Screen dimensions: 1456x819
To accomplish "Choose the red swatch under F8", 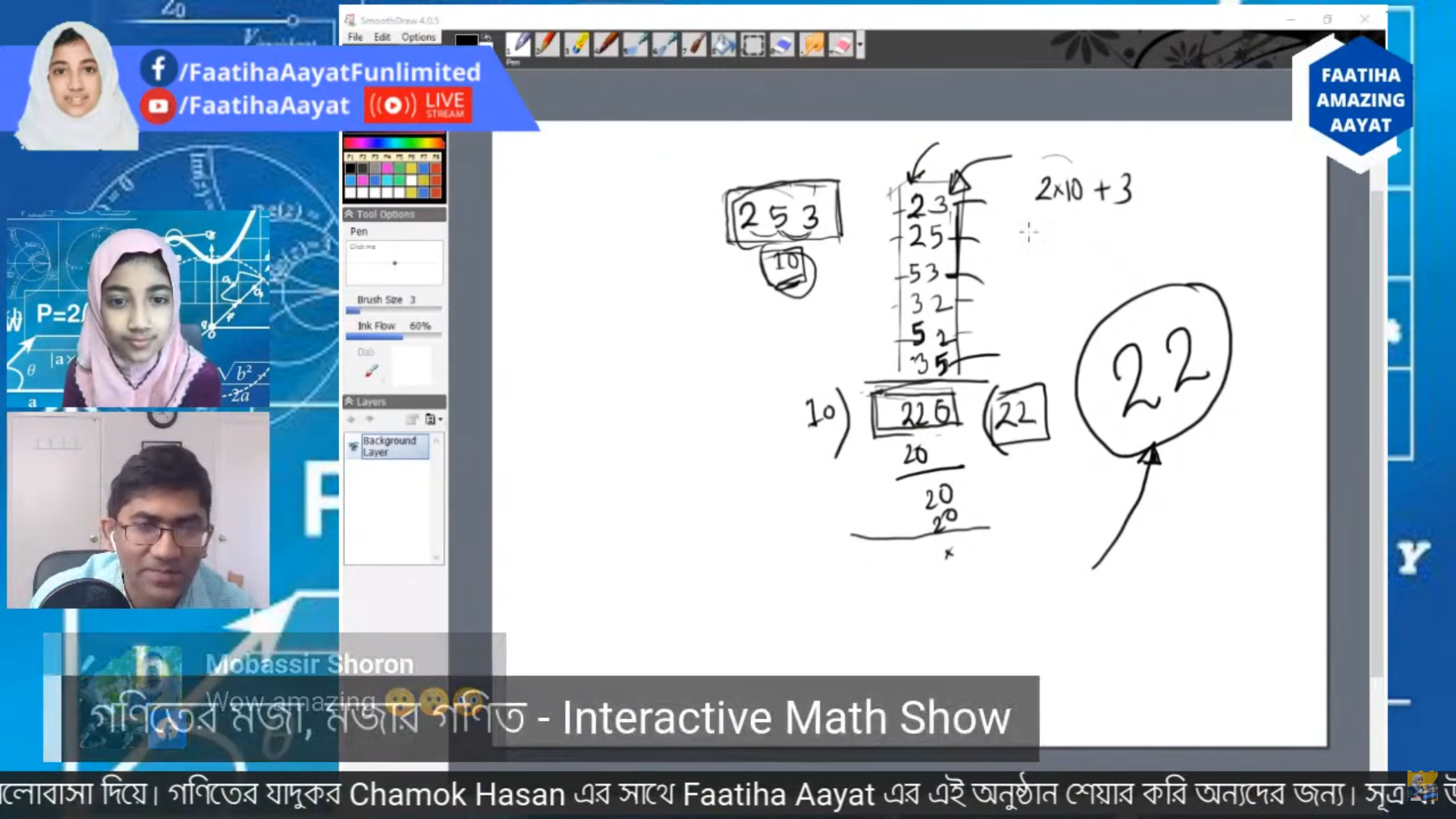I will pyautogui.click(x=436, y=168).
